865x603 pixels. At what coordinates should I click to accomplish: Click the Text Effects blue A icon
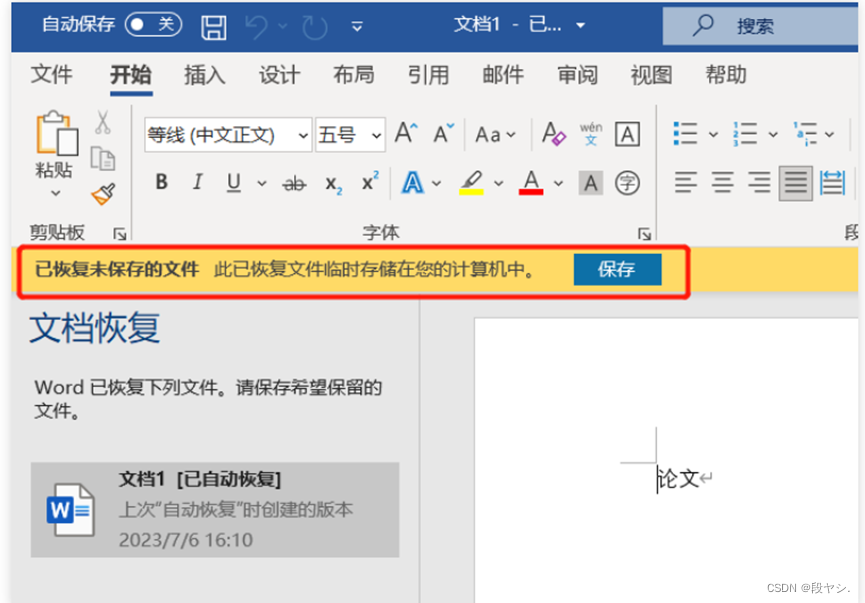(413, 183)
